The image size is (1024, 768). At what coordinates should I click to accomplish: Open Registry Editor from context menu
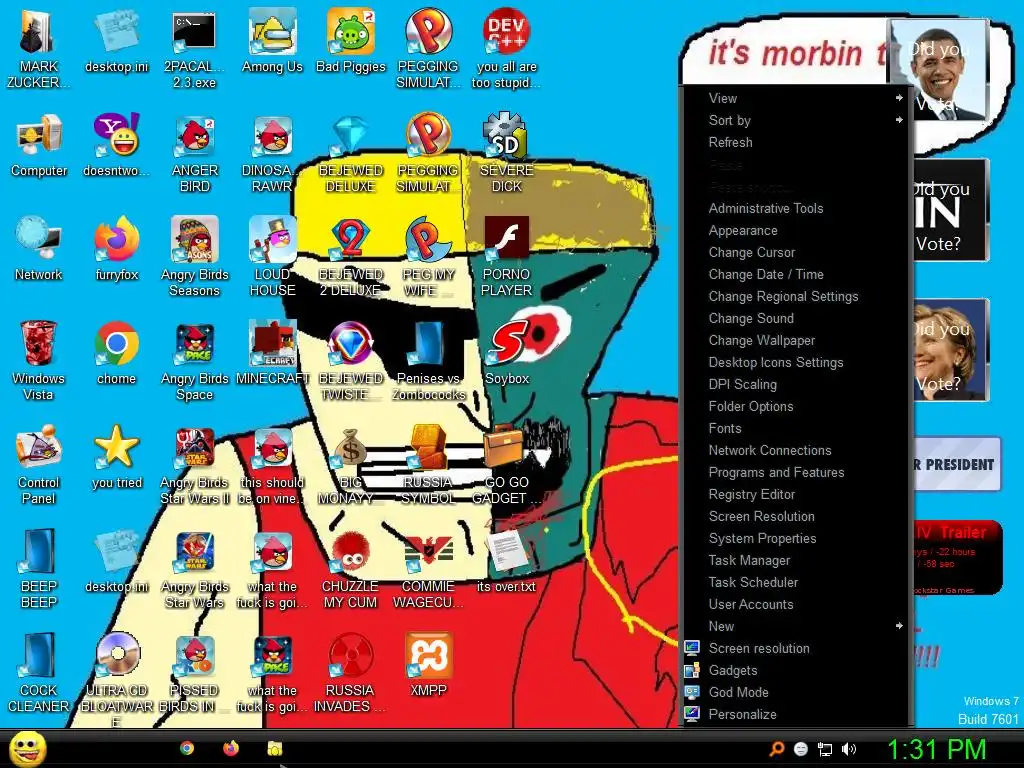tap(796, 494)
